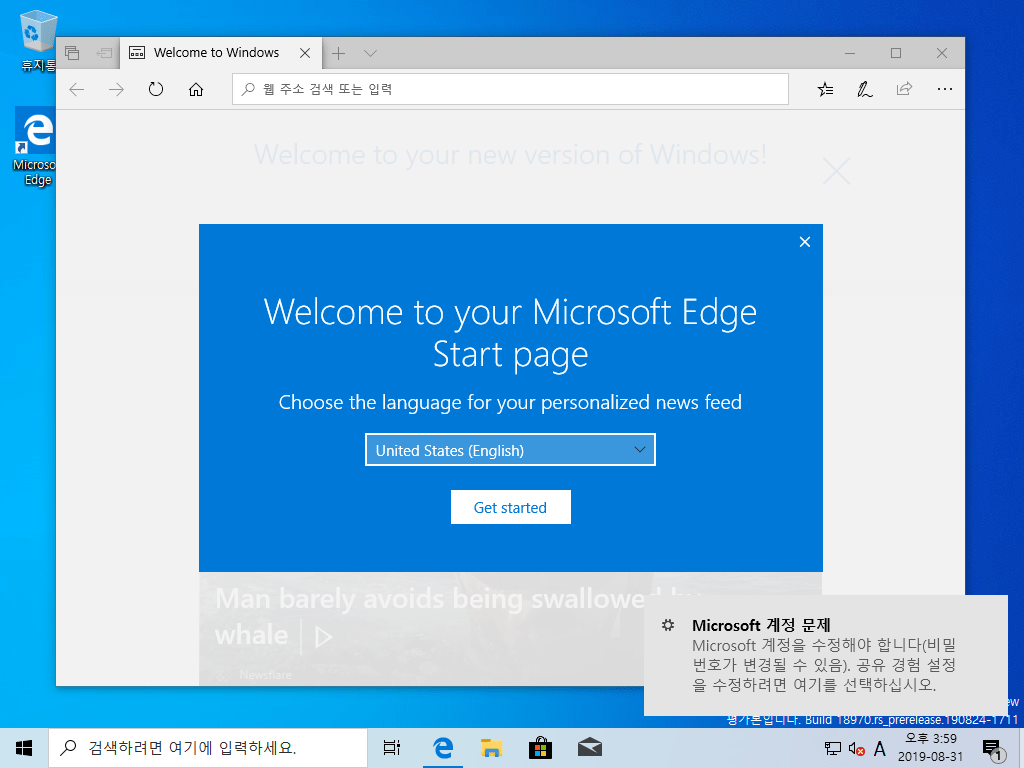Click the taskbar search box
This screenshot has width=1024, height=768.
pyautogui.click(x=208, y=748)
